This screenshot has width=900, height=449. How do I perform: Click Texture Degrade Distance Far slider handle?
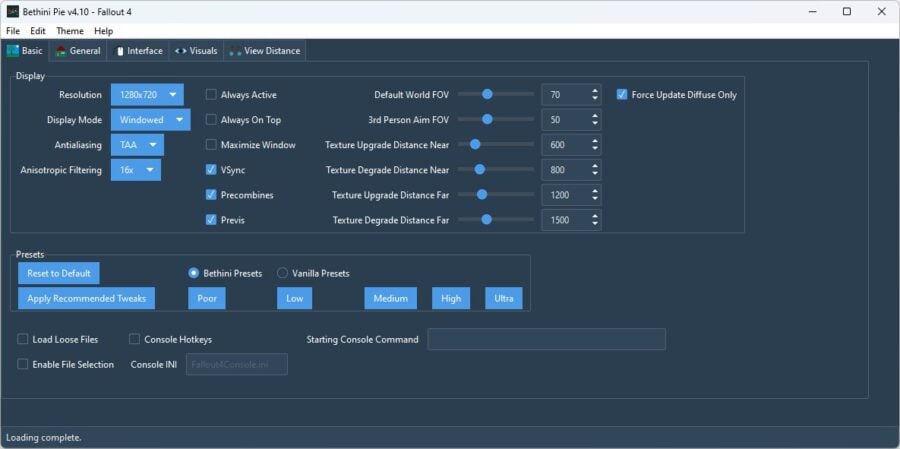pos(487,219)
